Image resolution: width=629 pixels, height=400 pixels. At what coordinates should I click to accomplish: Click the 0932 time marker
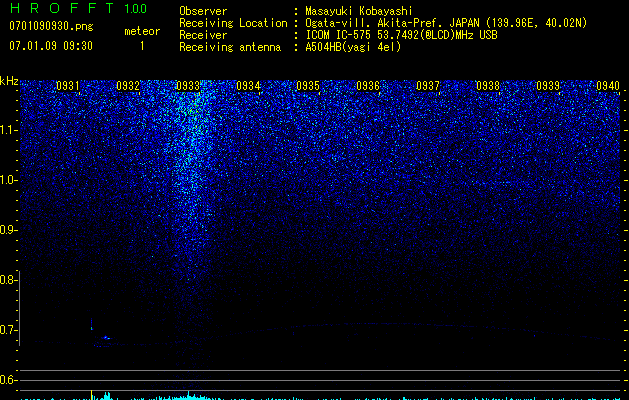[128, 86]
